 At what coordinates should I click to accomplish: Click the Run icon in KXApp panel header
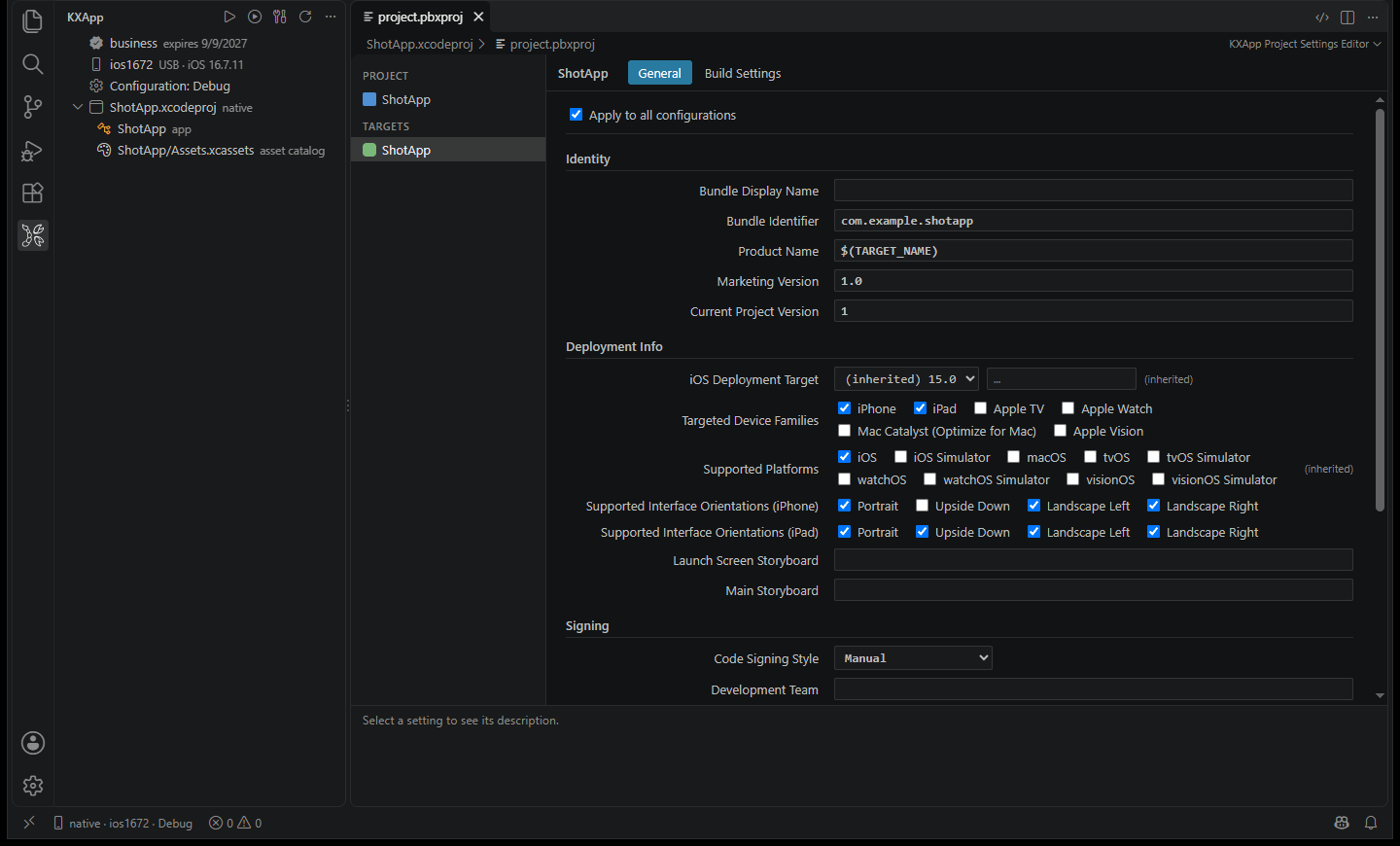229,17
